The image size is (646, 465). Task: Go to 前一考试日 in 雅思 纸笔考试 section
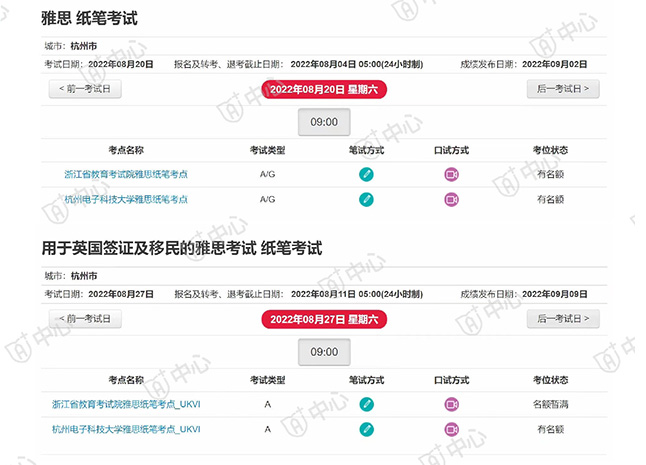point(85,89)
